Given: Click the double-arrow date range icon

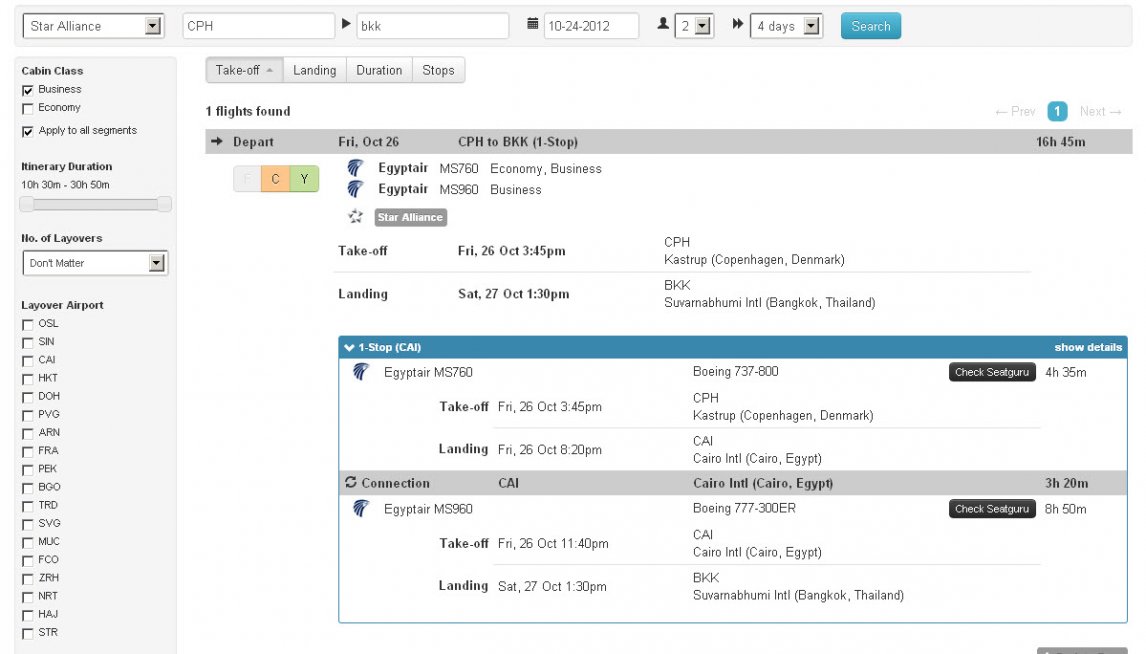Looking at the screenshot, I should click(737, 24).
